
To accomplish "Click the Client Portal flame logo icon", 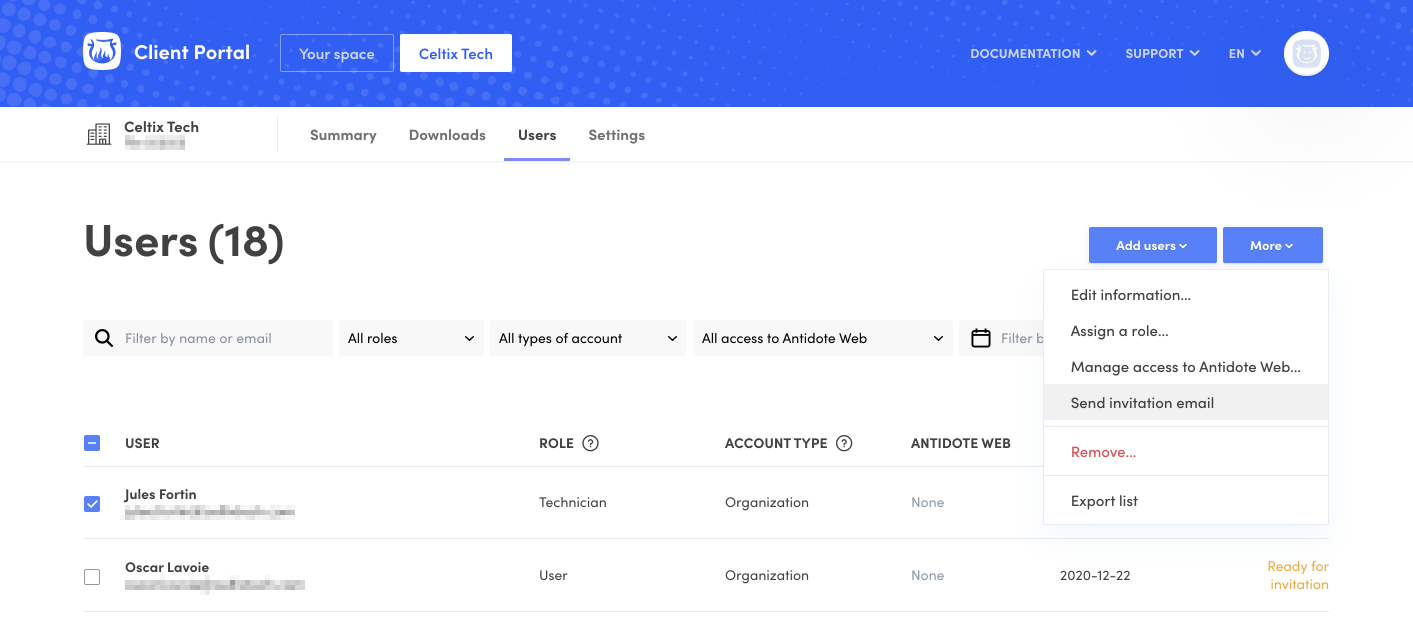I will coord(102,52).
